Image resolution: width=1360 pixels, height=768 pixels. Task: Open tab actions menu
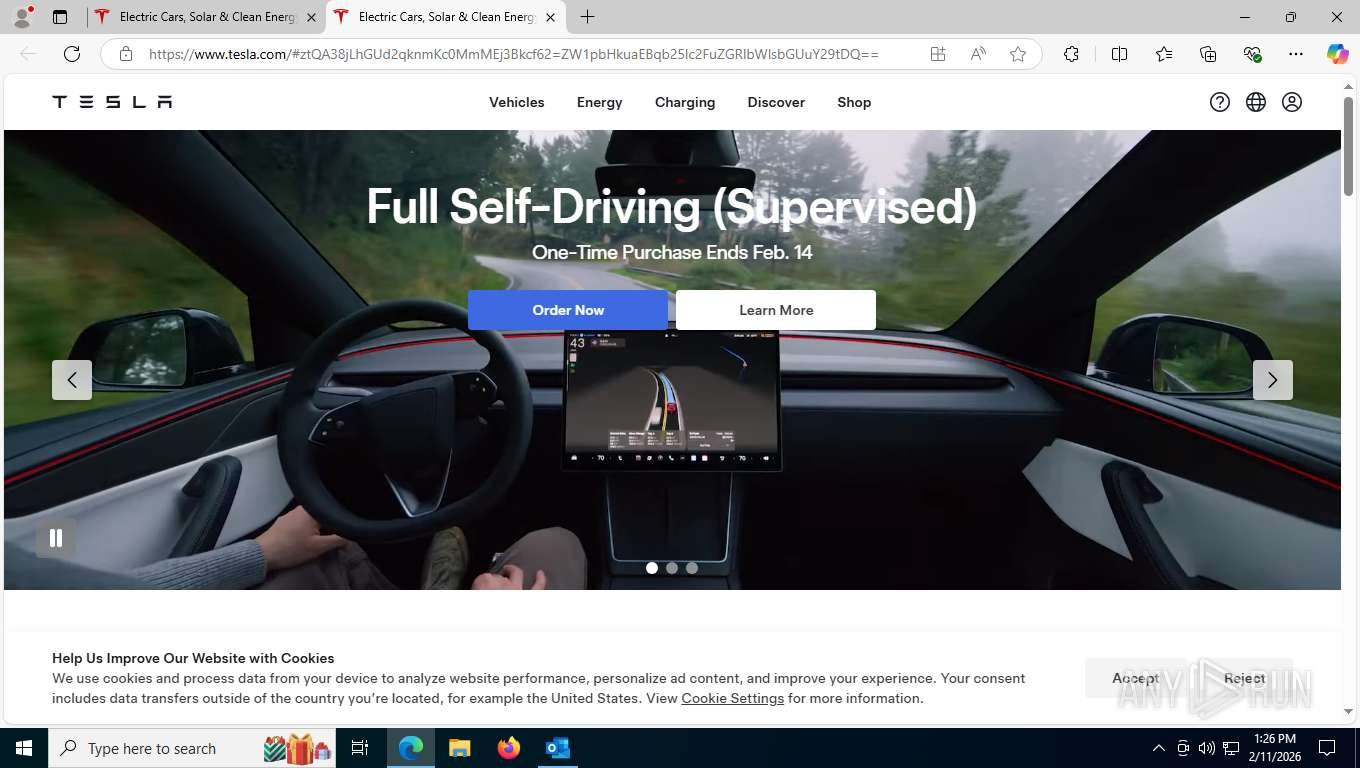pos(60,17)
